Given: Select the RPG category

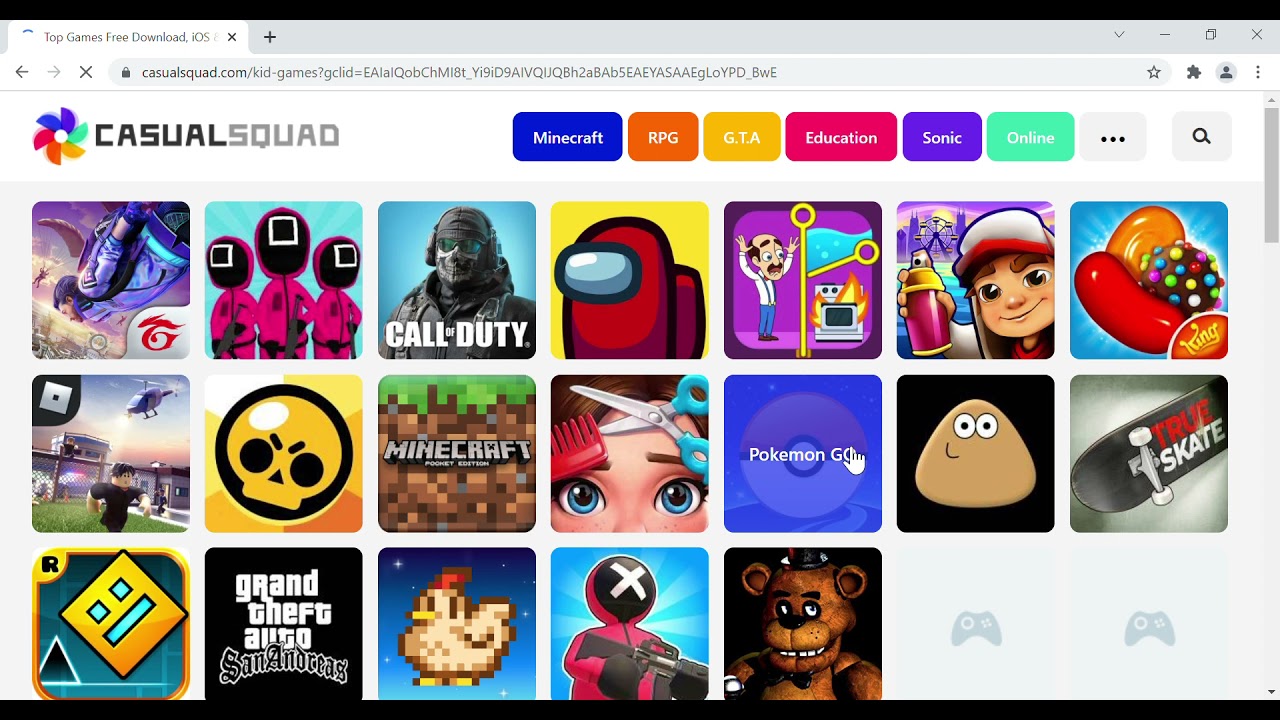Looking at the screenshot, I should pyautogui.click(x=663, y=137).
